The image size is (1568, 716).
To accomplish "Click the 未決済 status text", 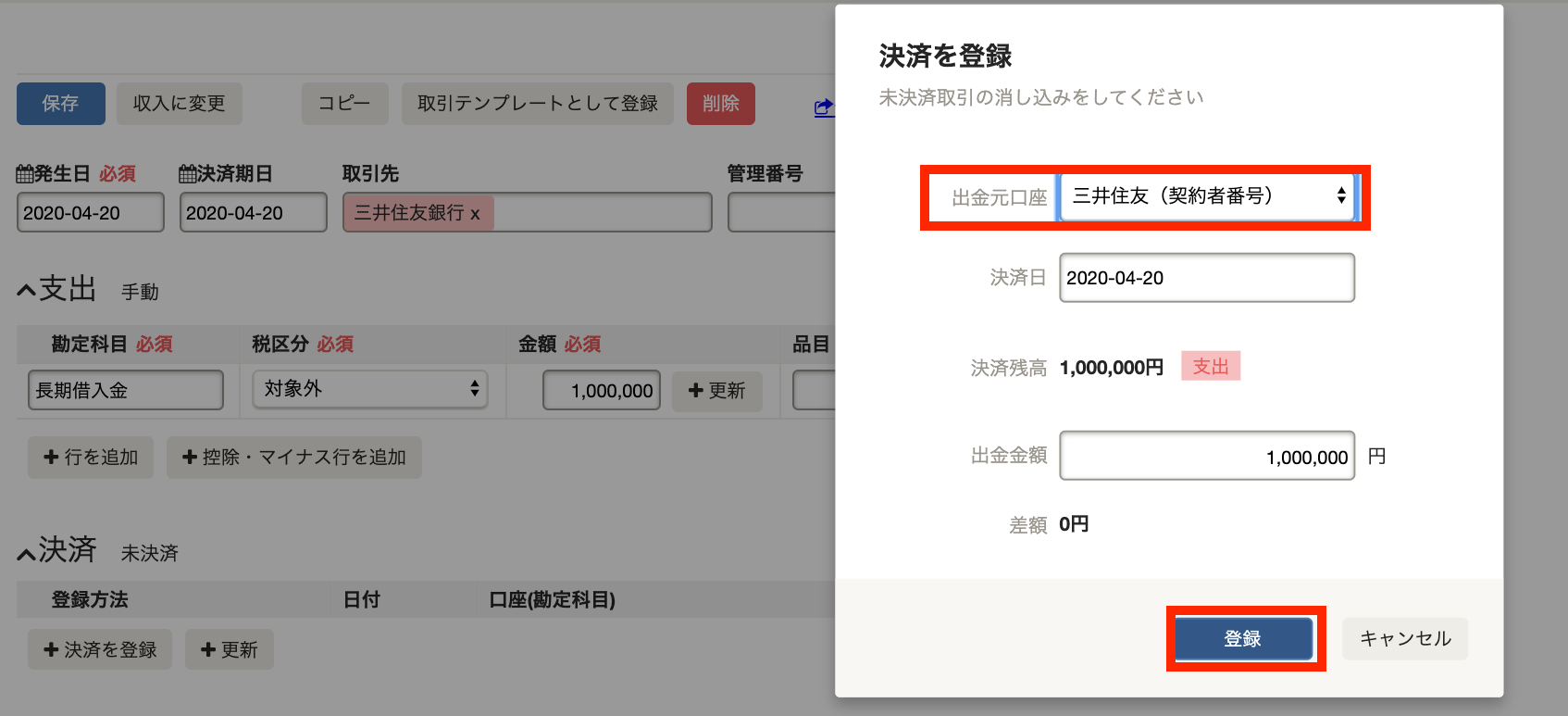I will pyautogui.click(x=150, y=553).
